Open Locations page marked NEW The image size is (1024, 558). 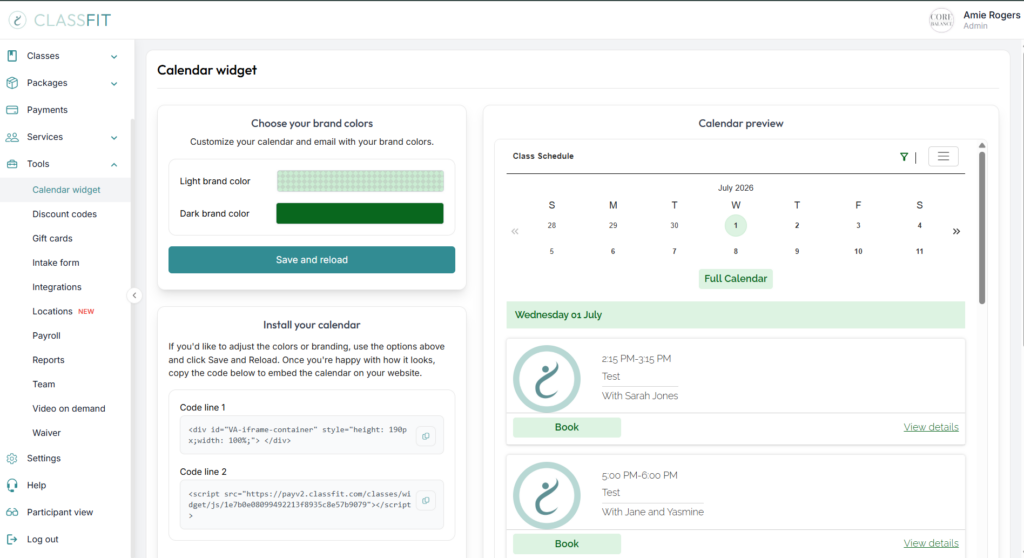tap(52, 312)
